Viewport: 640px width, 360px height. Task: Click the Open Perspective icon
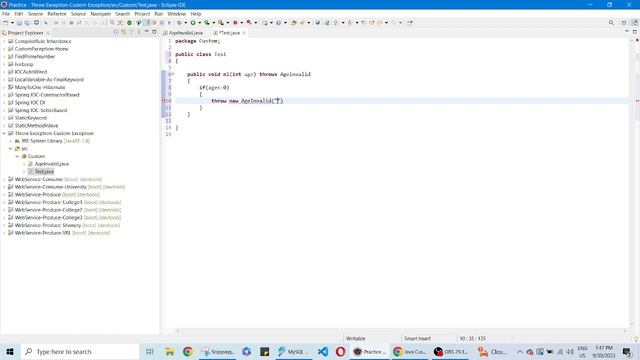tap(624, 23)
